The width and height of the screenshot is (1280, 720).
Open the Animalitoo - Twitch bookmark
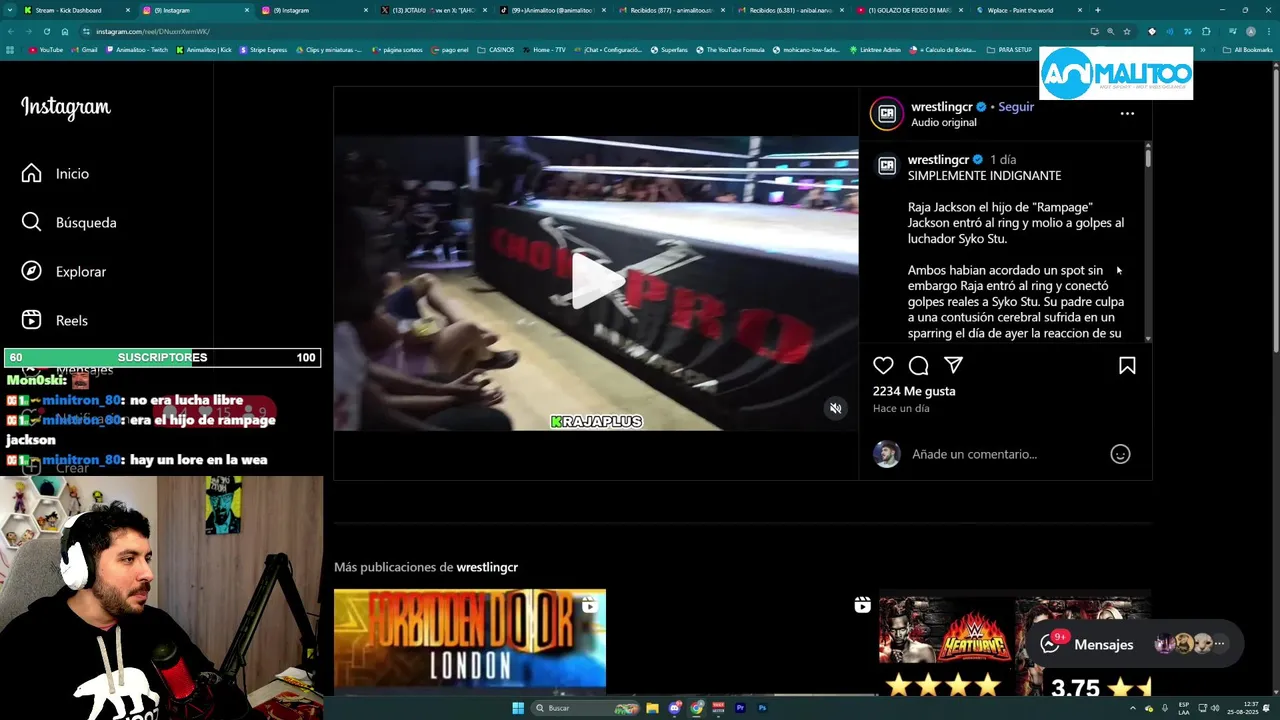coord(137,50)
